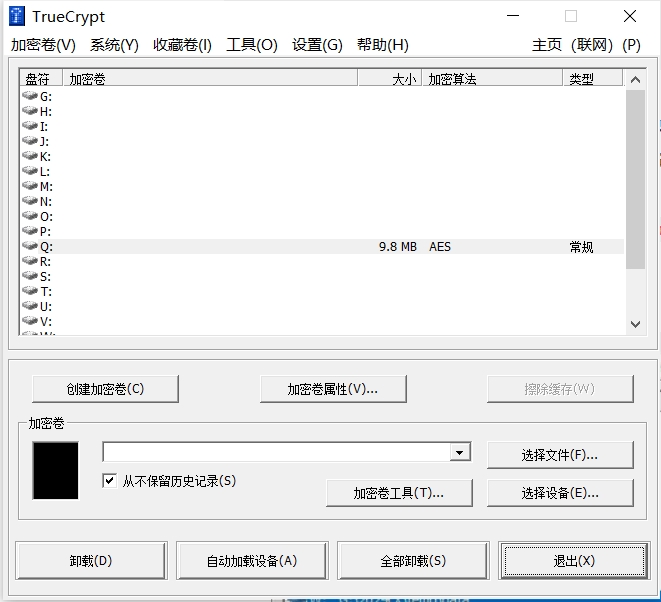Click the drive icon next to G:
The image size is (661, 602).
(30, 96)
